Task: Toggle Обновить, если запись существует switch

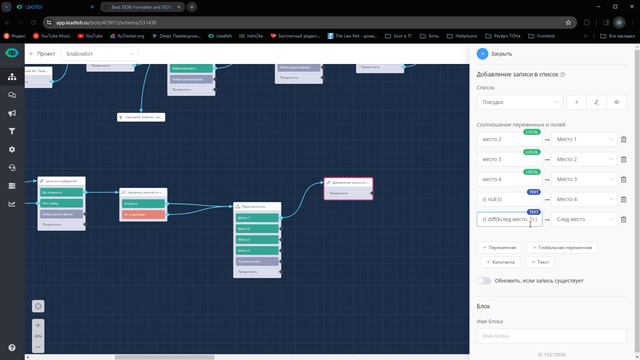Action: pos(484,281)
